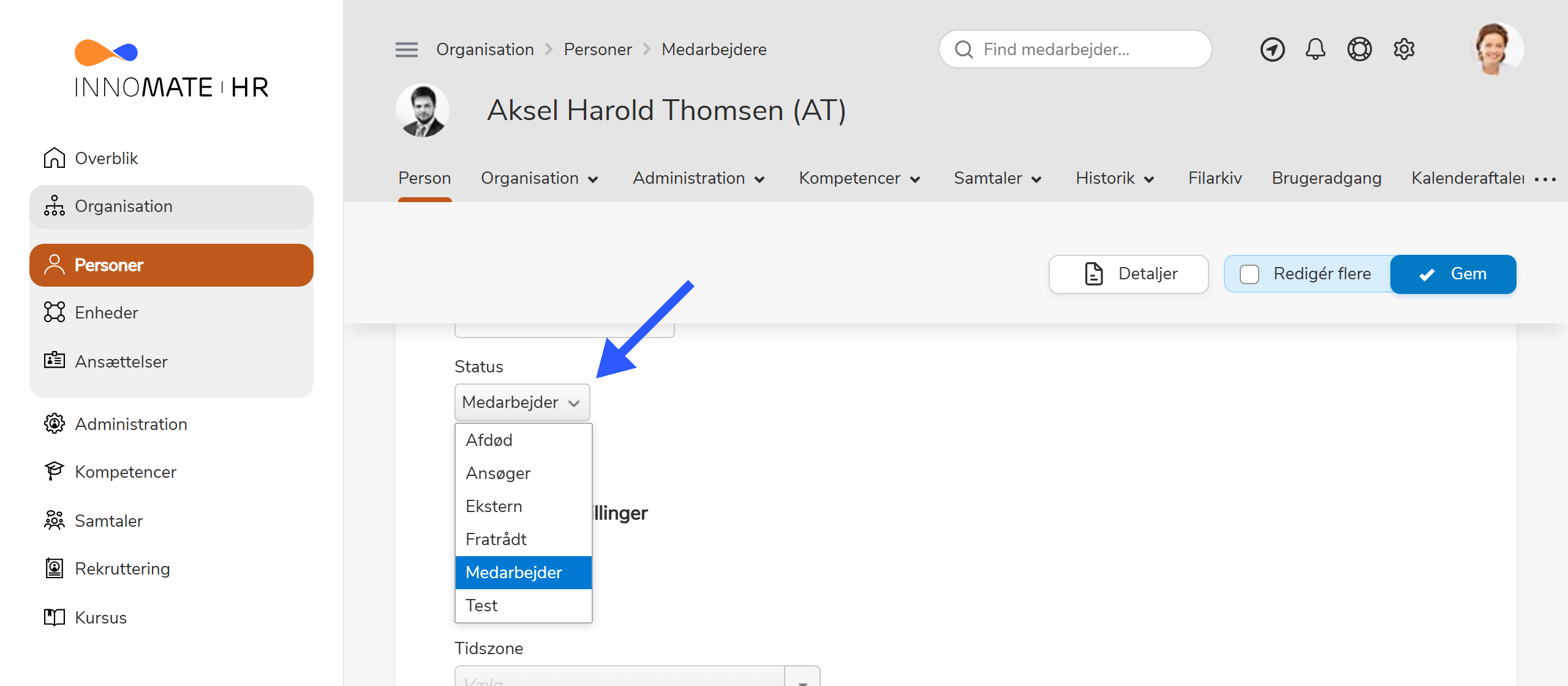Open the Tidszone dropdown arrow
Image resolution: width=1568 pixels, height=686 pixels.
(802, 679)
